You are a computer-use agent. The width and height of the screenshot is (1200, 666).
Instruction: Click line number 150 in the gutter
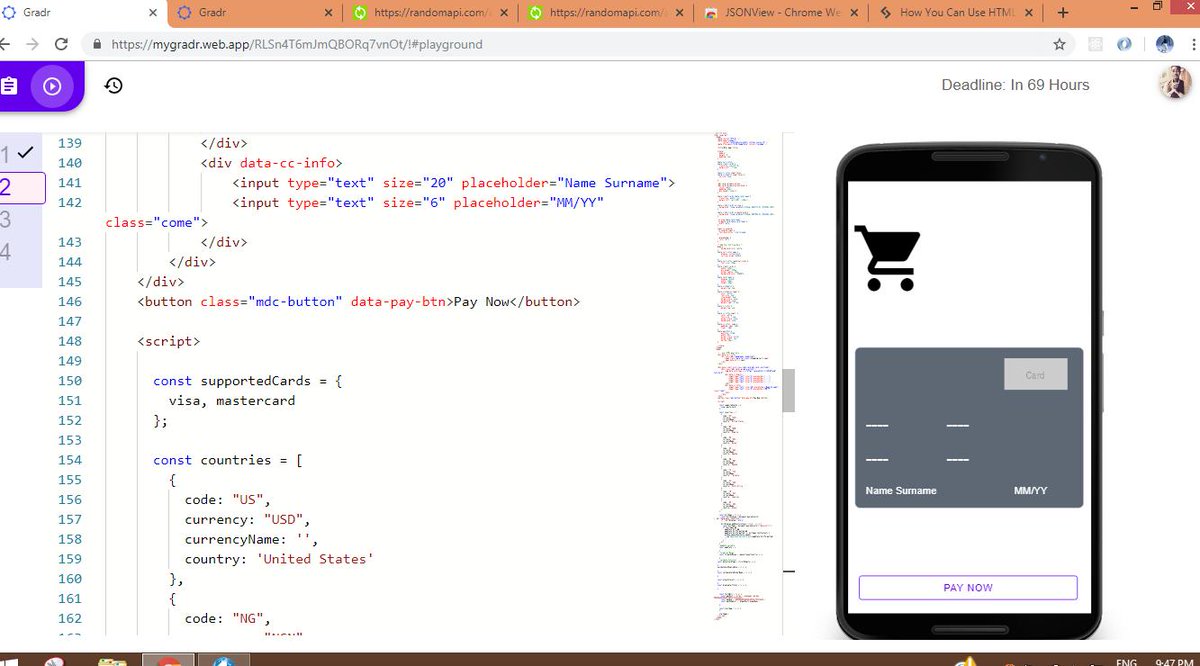click(x=70, y=381)
